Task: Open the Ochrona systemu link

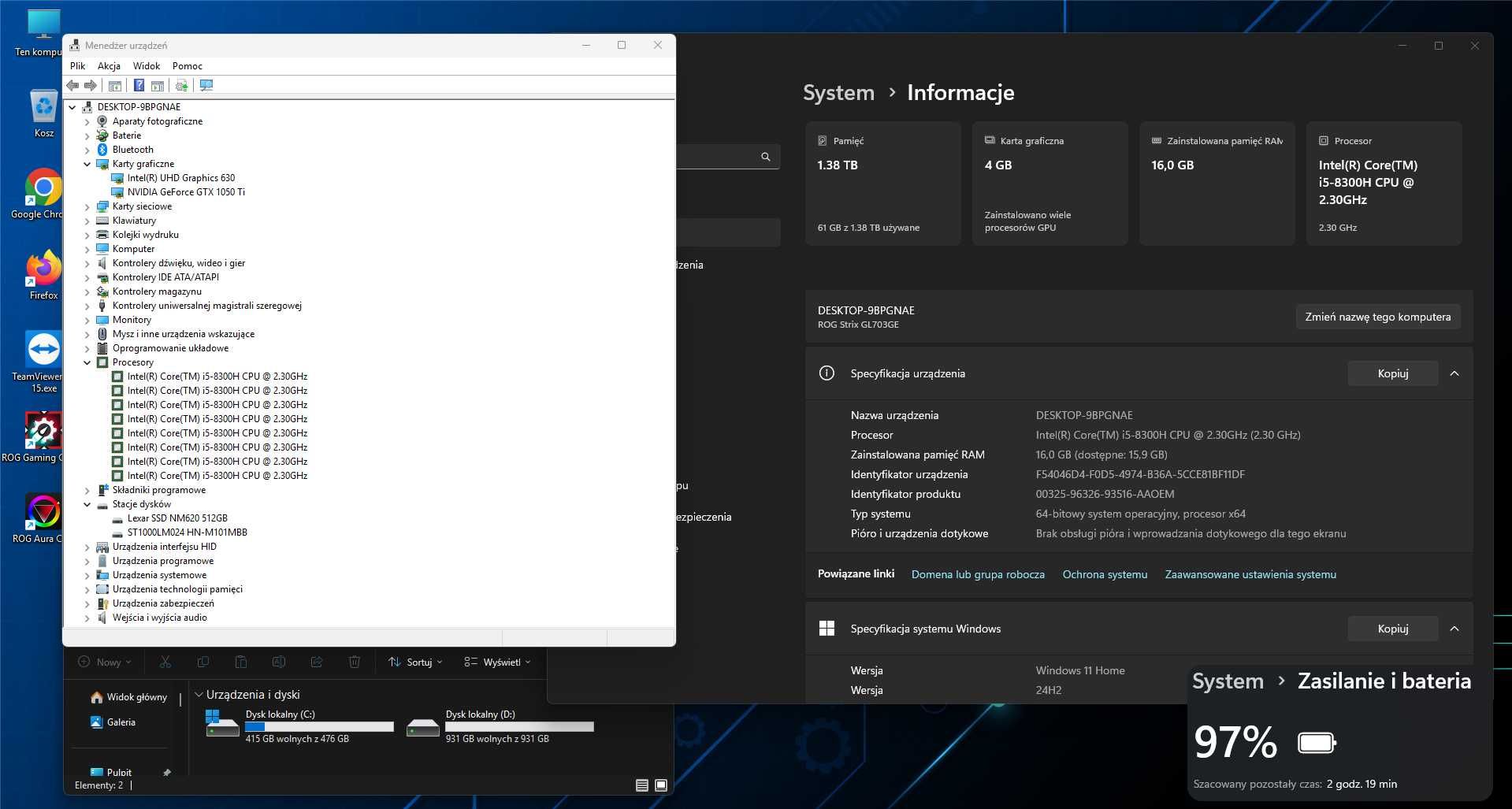Action: (1105, 574)
